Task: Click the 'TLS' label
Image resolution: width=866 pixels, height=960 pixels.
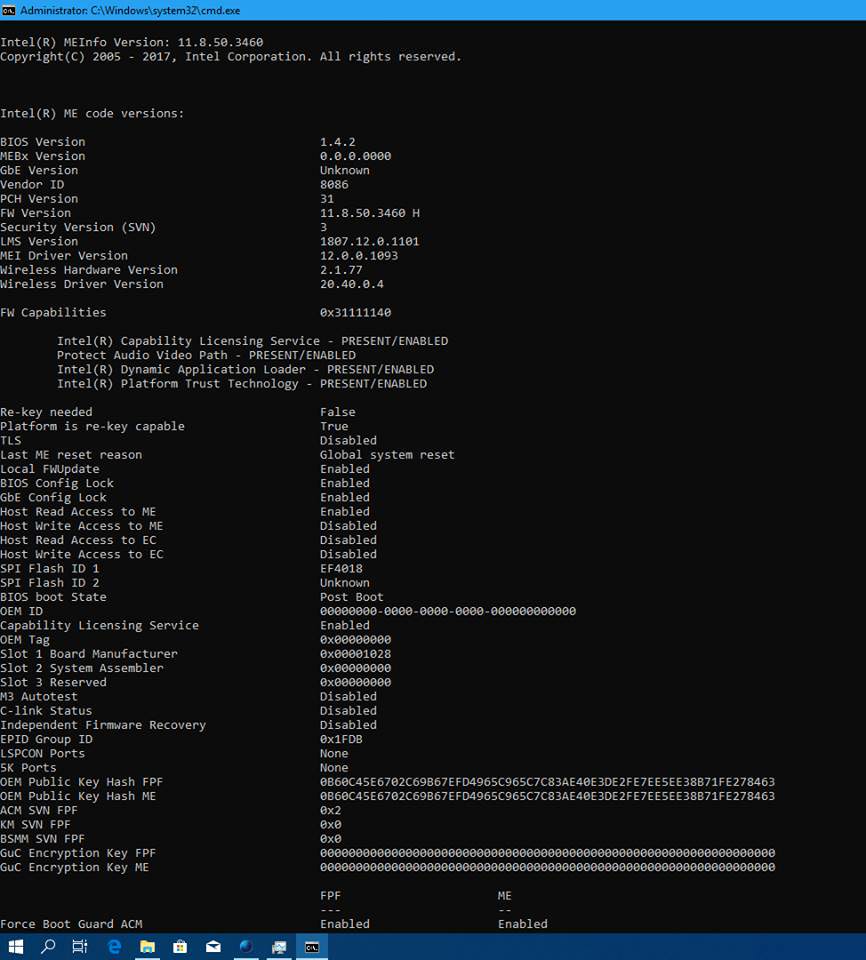Action: pos(10,440)
